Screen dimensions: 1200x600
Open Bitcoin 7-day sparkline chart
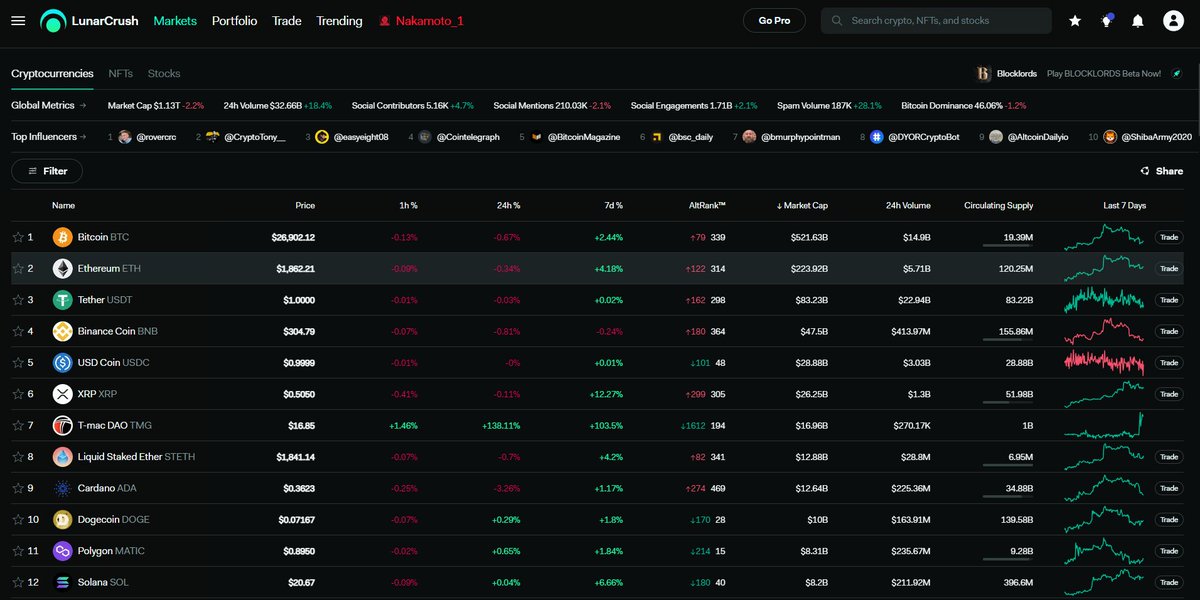(1105, 236)
